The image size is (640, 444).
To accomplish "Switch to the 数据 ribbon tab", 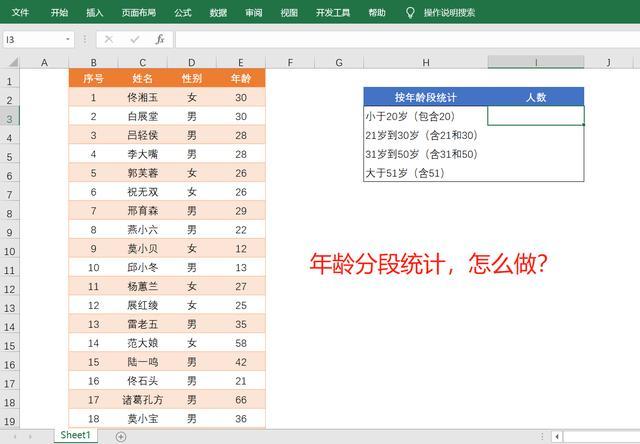I will pyautogui.click(x=218, y=13).
